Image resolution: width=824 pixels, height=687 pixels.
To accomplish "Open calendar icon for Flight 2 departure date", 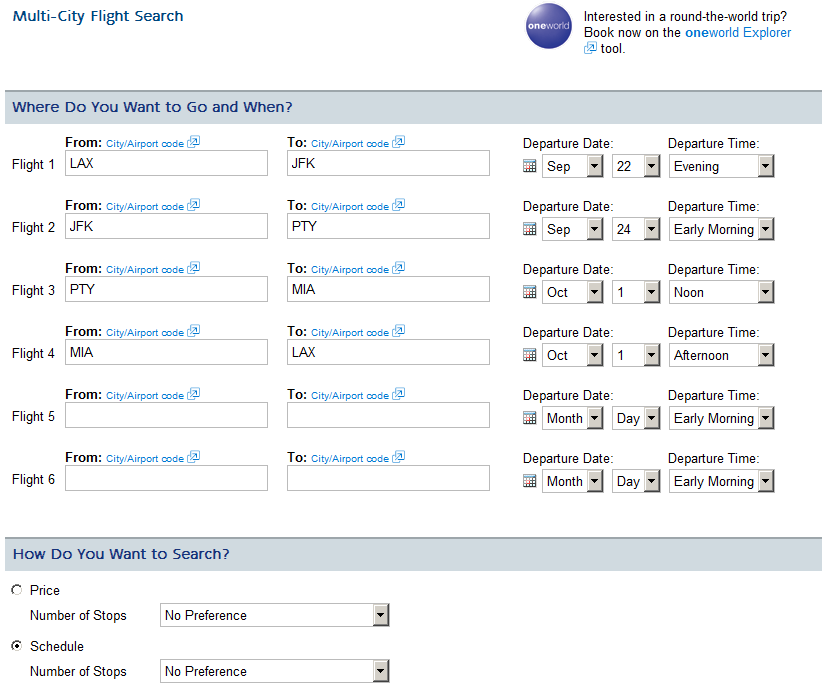I will (530, 230).
